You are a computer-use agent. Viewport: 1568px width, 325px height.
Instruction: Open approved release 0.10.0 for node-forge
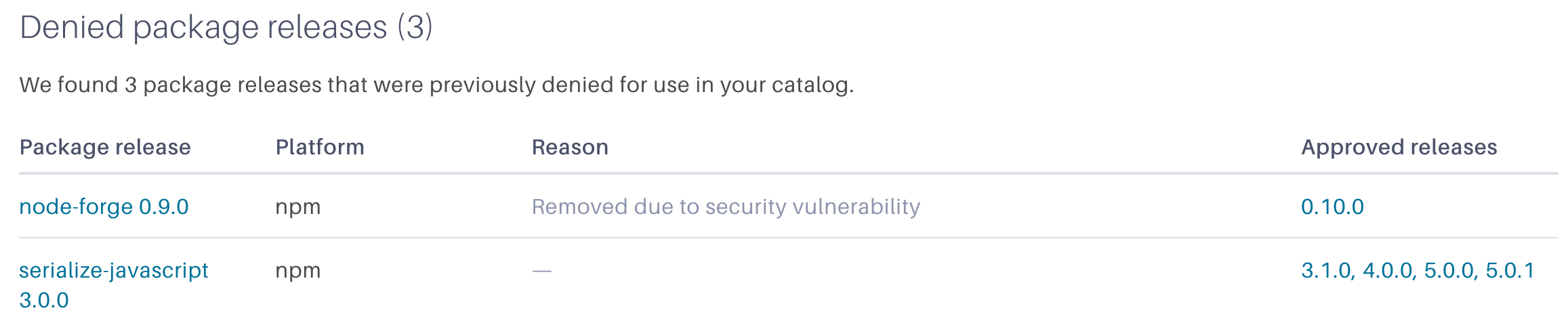(x=1332, y=207)
